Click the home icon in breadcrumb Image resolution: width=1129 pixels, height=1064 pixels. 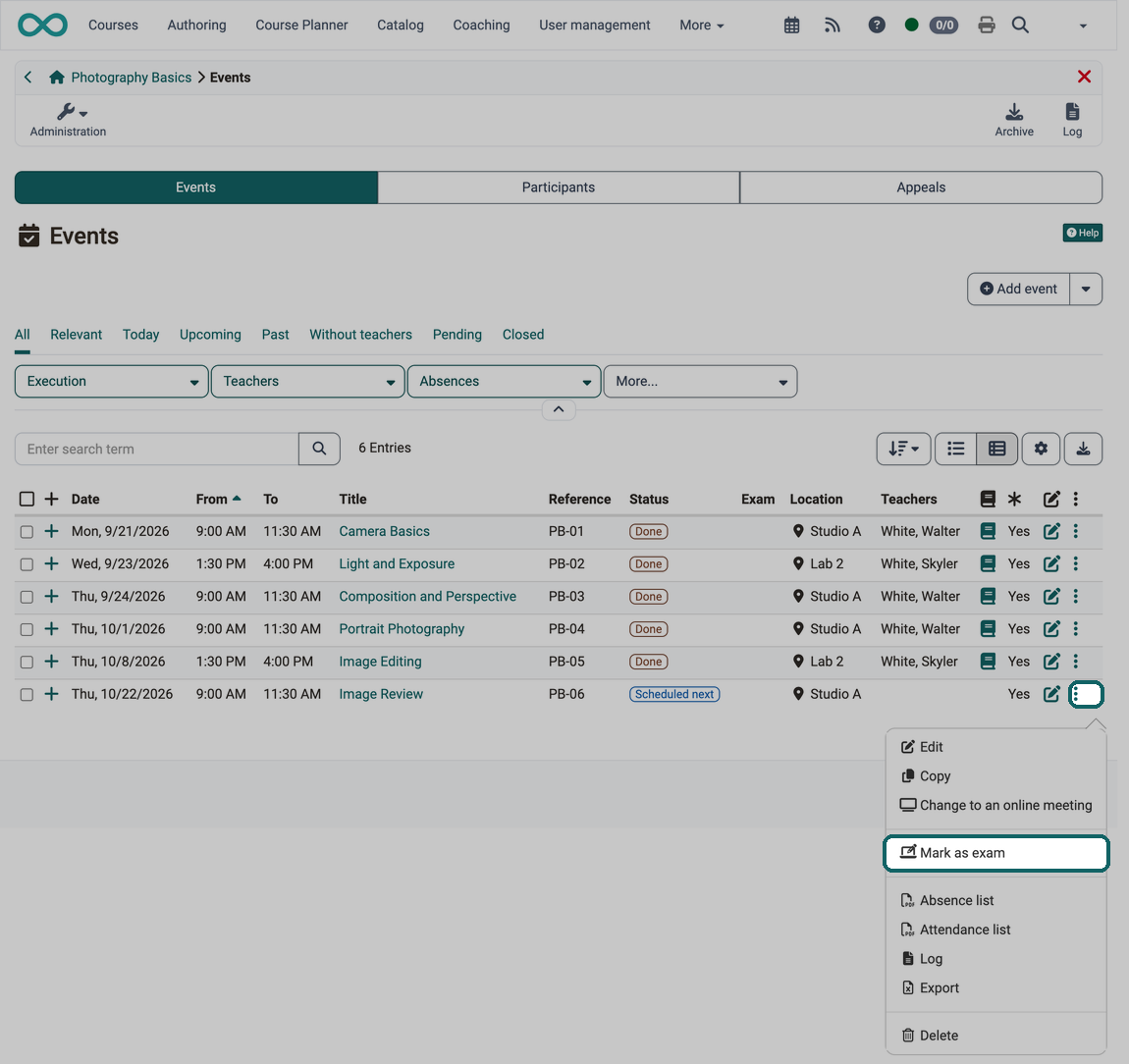(x=57, y=77)
